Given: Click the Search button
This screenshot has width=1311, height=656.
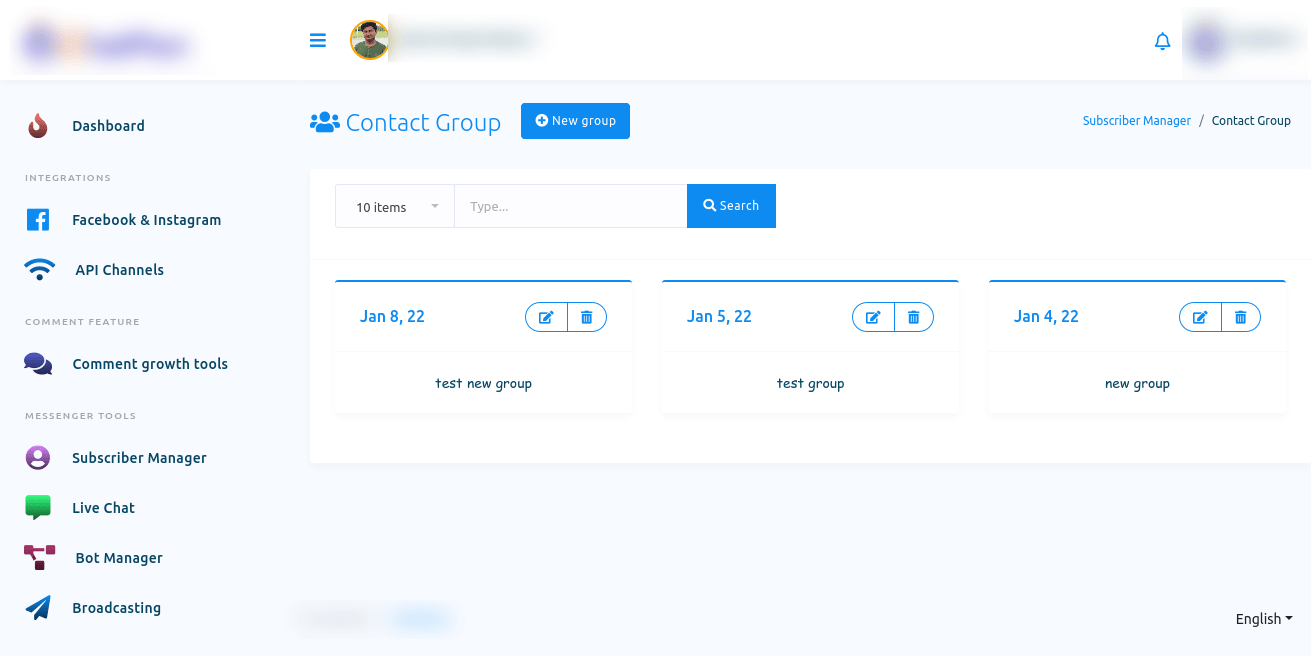Looking at the screenshot, I should [731, 206].
